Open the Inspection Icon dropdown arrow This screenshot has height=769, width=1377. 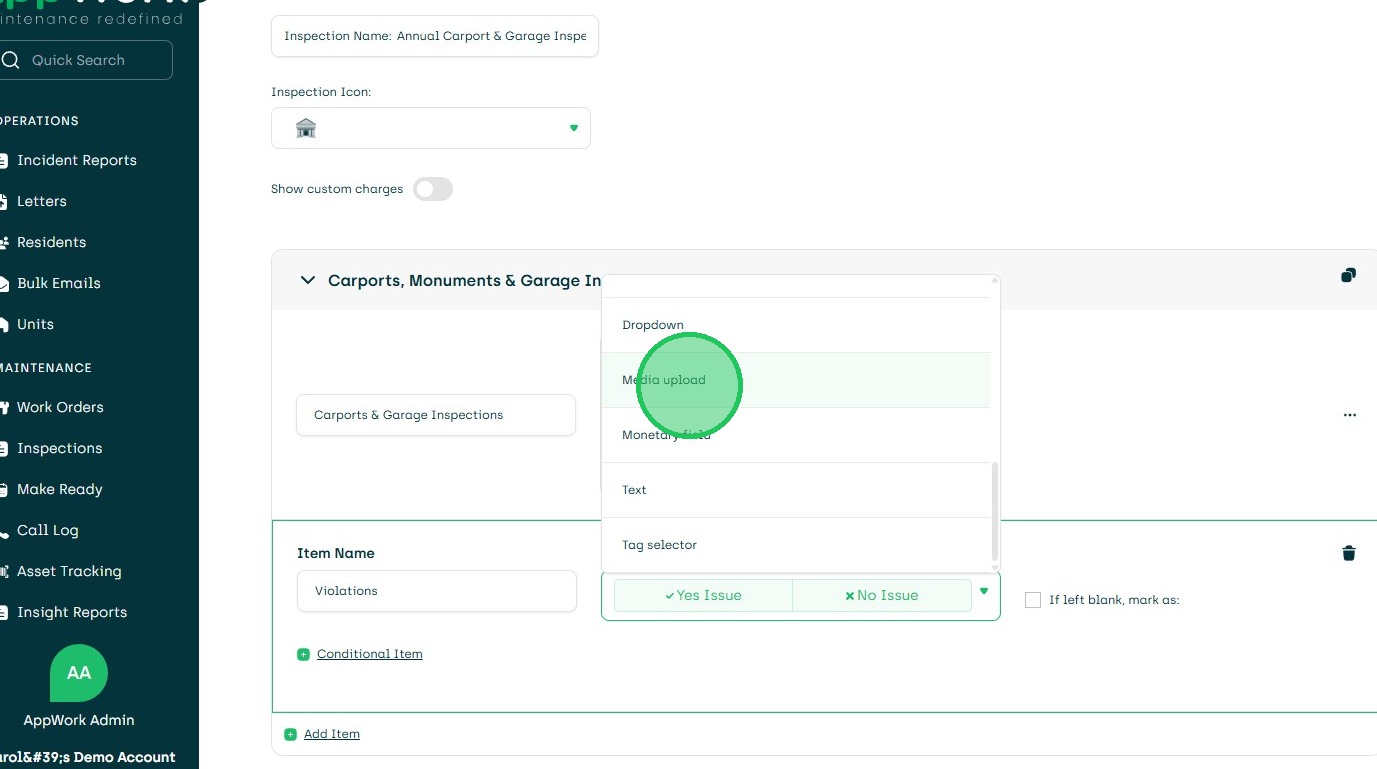click(573, 128)
